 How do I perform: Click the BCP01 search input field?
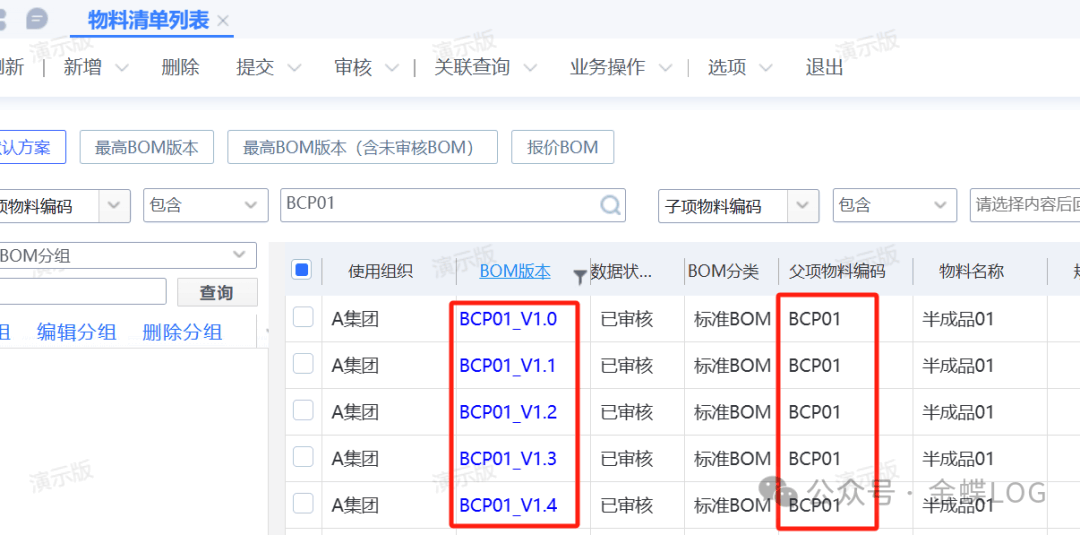pyautogui.click(x=440, y=204)
